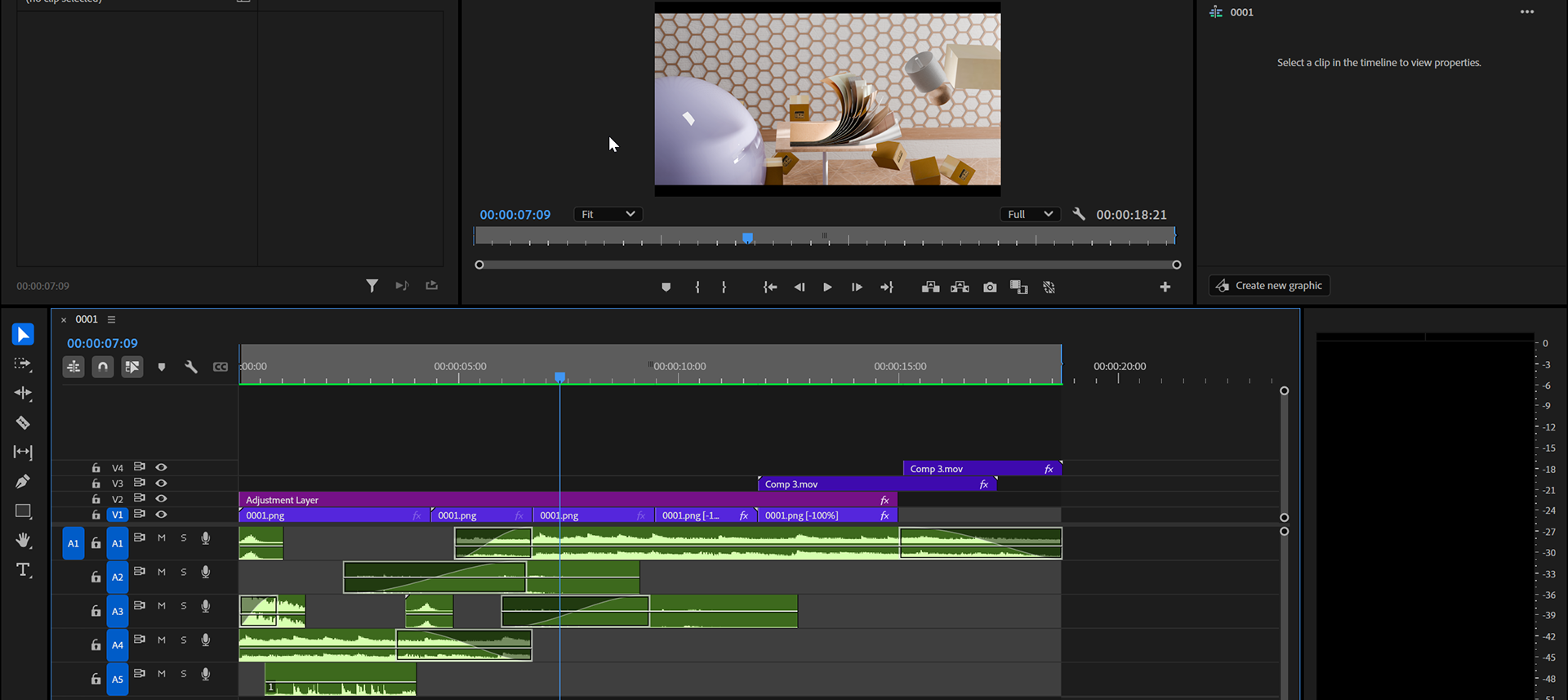1568x700 pixels.
Task: Mark Out in program monitor
Action: click(x=724, y=287)
